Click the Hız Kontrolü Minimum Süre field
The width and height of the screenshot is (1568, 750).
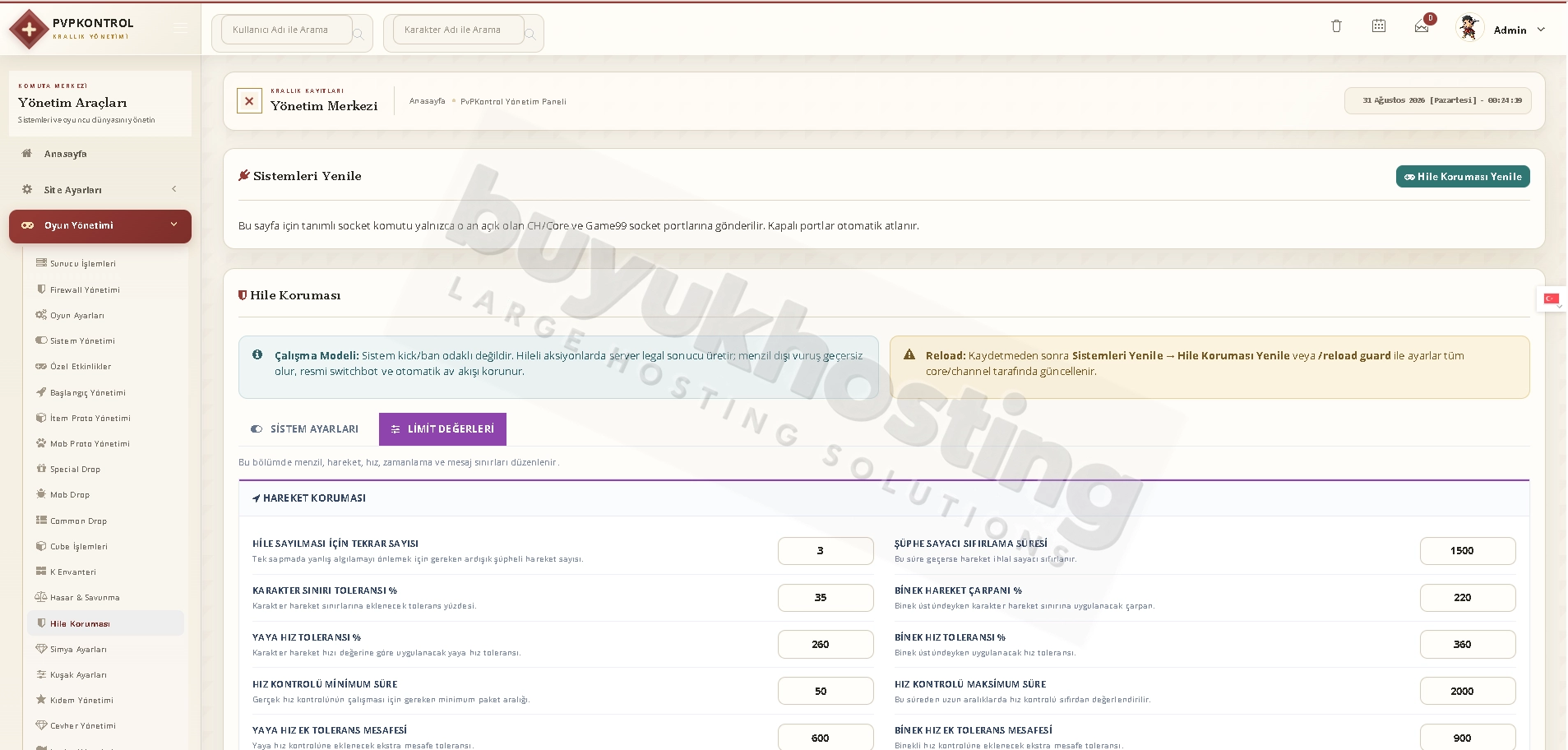pyautogui.click(x=826, y=692)
